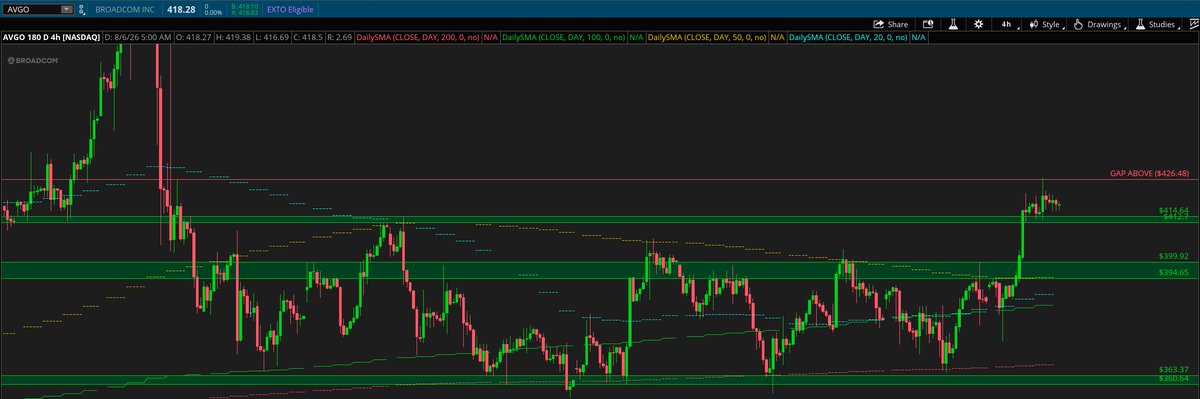
Task: Click the $394.65 price level label
Action: 1173,272
